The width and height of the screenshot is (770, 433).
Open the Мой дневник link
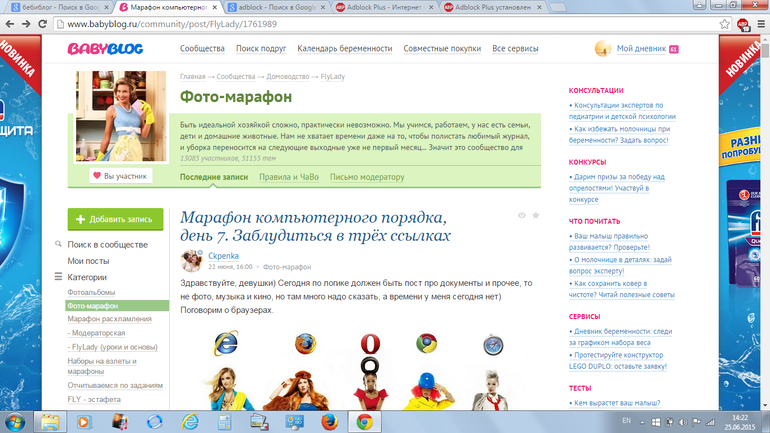(641, 49)
